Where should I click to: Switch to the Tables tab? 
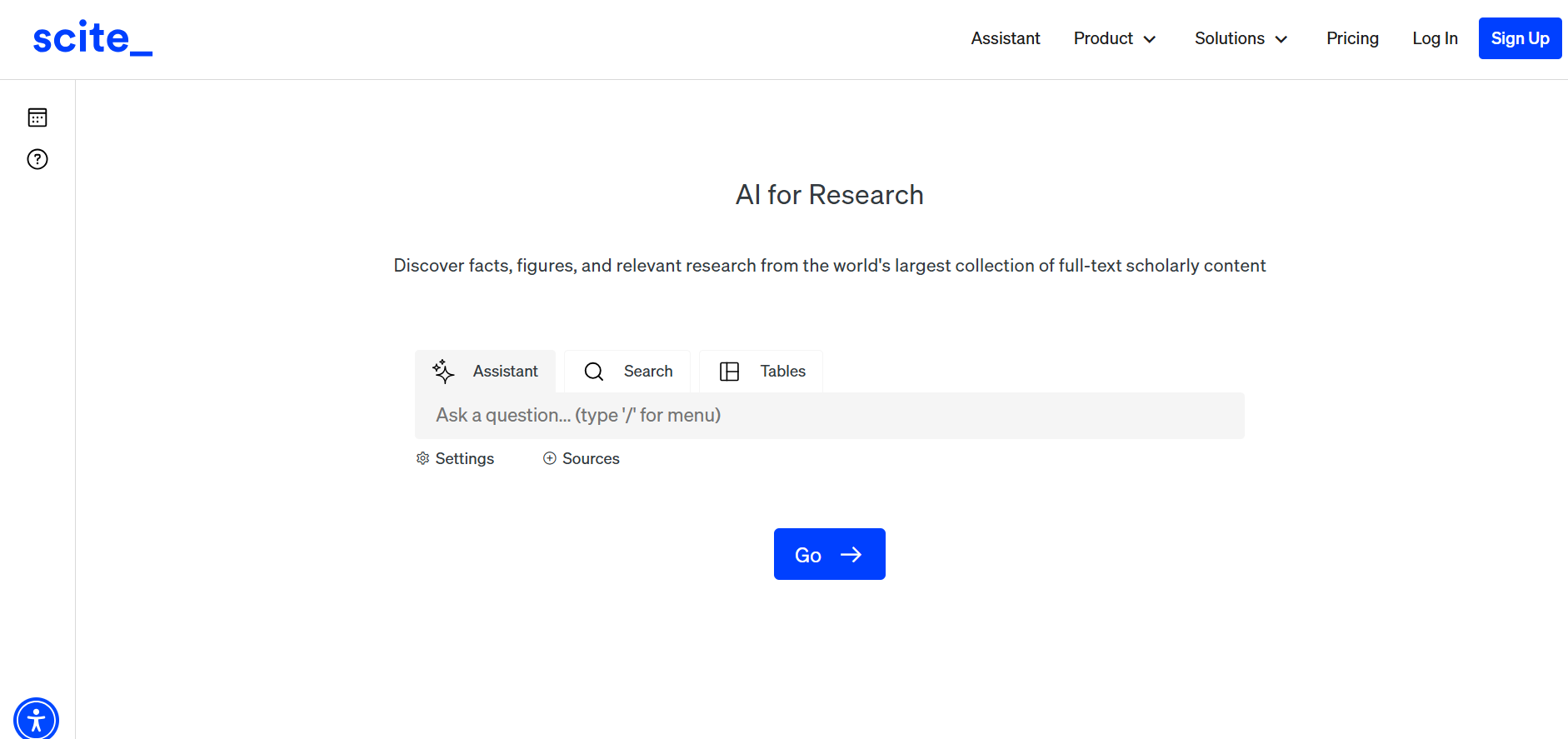[782, 372]
